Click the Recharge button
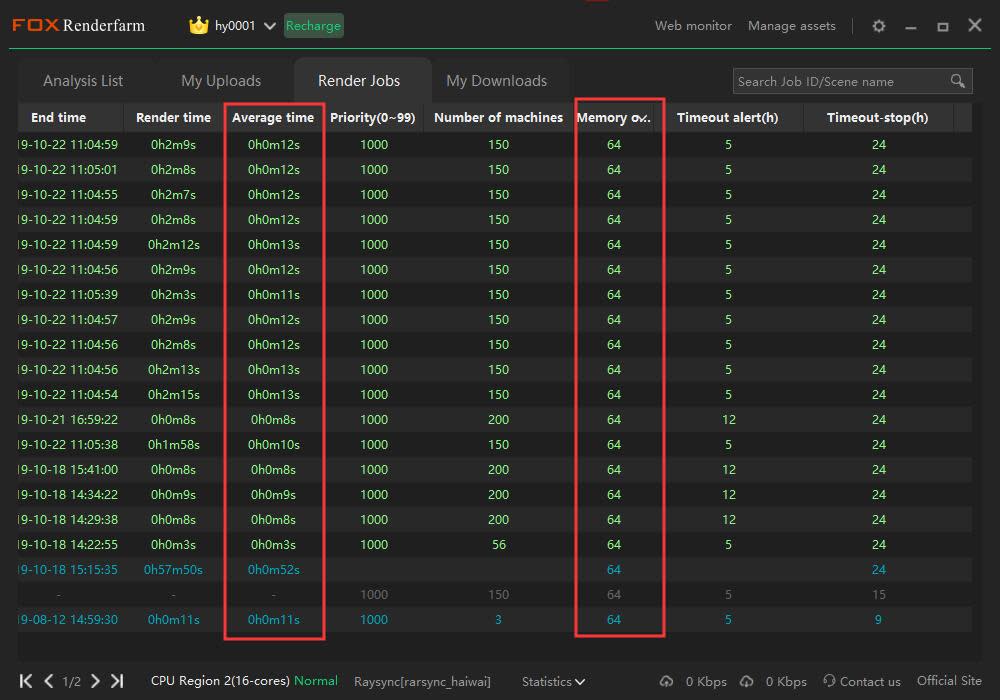The image size is (1000, 700). click(x=313, y=26)
